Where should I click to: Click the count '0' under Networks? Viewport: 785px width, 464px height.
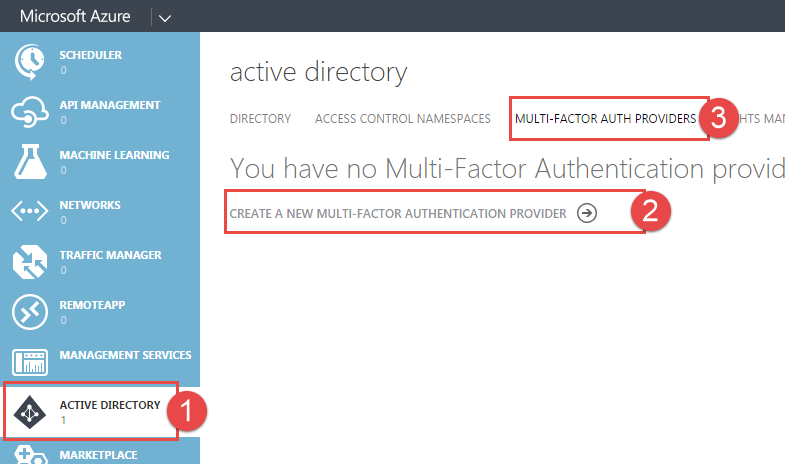(64, 220)
